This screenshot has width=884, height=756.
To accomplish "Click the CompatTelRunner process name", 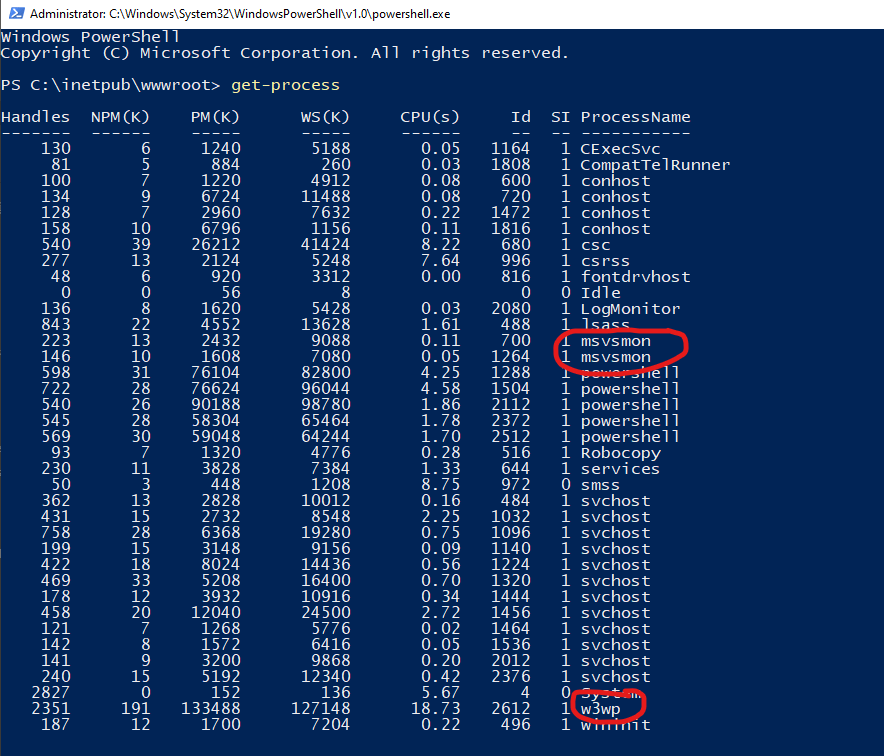I will [x=655, y=165].
